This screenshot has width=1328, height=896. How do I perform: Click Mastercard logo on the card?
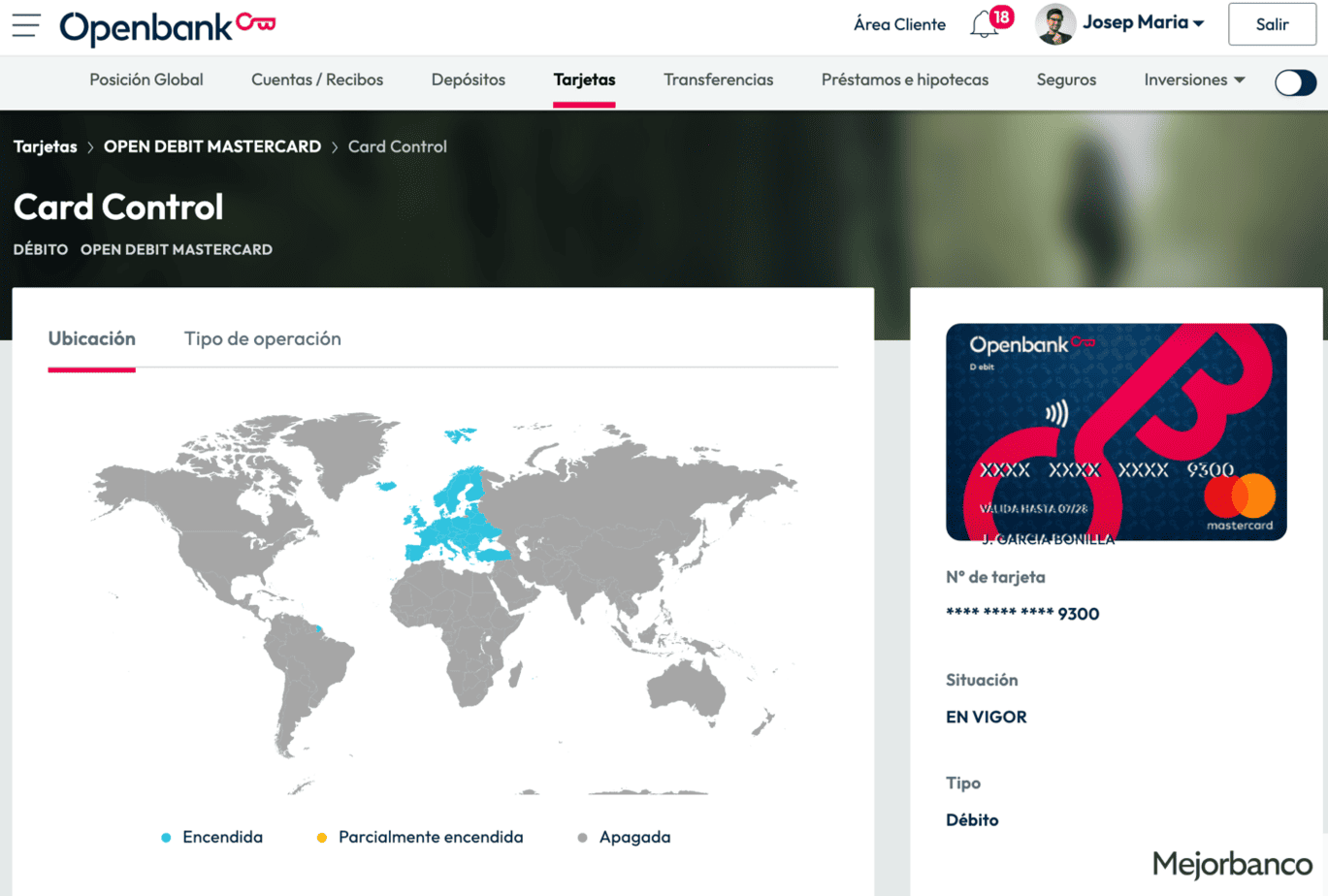(1240, 502)
